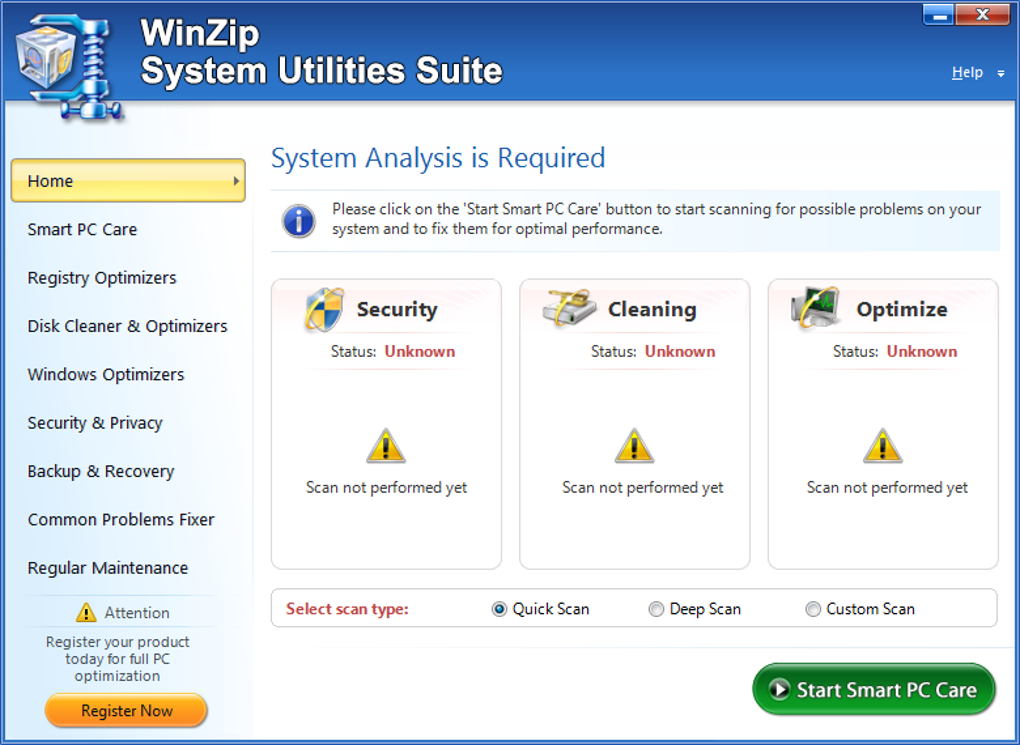
Task: Click the 'System Analysis is Required' heading
Action: click(x=438, y=158)
